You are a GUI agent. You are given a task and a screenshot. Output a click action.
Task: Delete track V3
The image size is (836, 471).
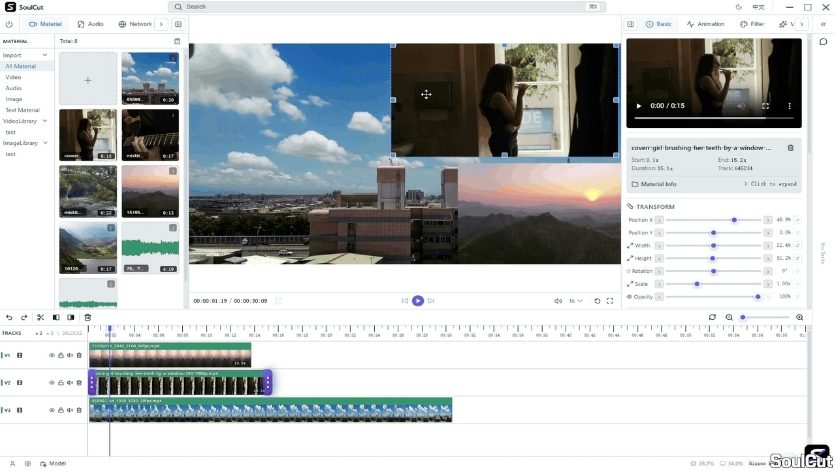[x=79, y=410]
